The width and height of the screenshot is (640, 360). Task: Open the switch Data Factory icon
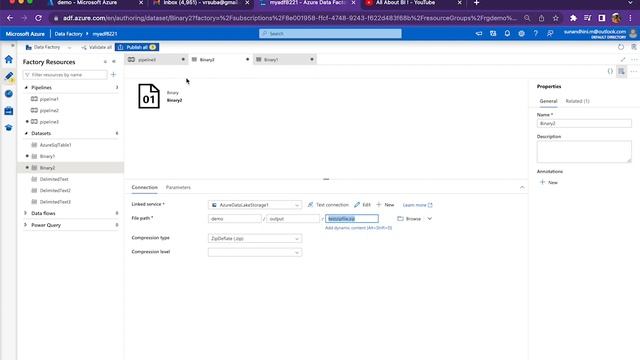[x=493, y=33]
